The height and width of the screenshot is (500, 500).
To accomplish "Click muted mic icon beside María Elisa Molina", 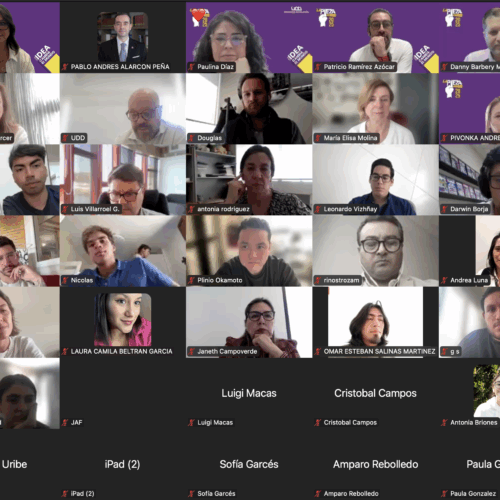I will tap(318, 138).
